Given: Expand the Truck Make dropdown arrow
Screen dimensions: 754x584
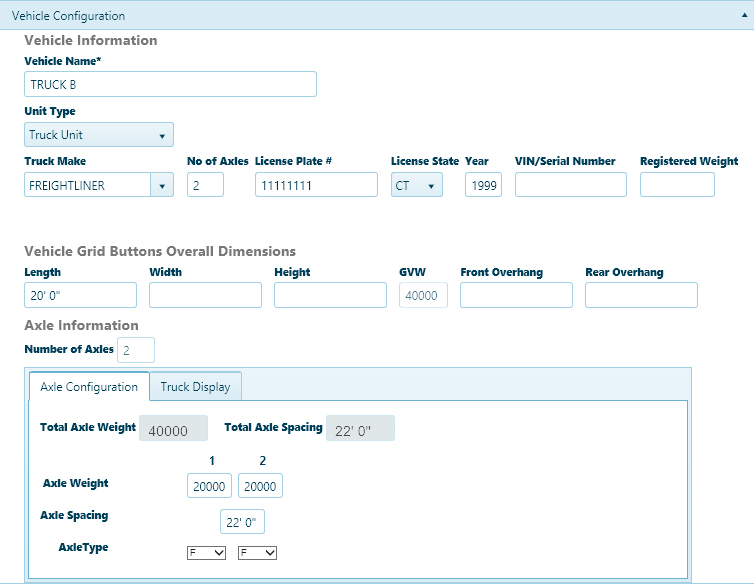Looking at the screenshot, I should point(161,185).
